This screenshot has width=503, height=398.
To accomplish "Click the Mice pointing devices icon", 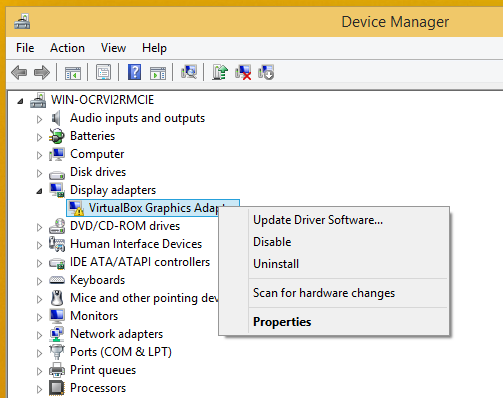I will 57,298.
